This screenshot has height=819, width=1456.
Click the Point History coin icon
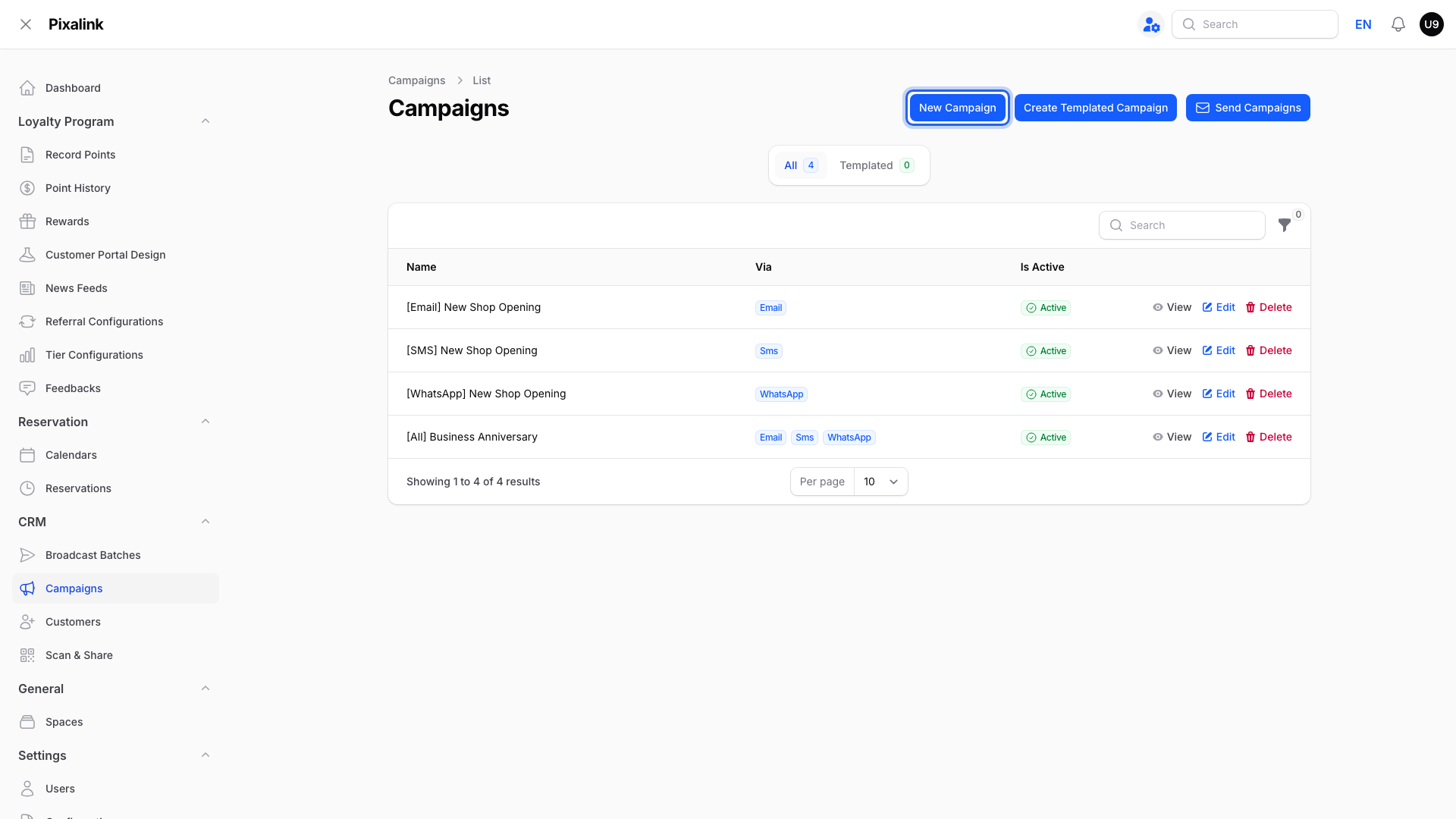coord(27,188)
